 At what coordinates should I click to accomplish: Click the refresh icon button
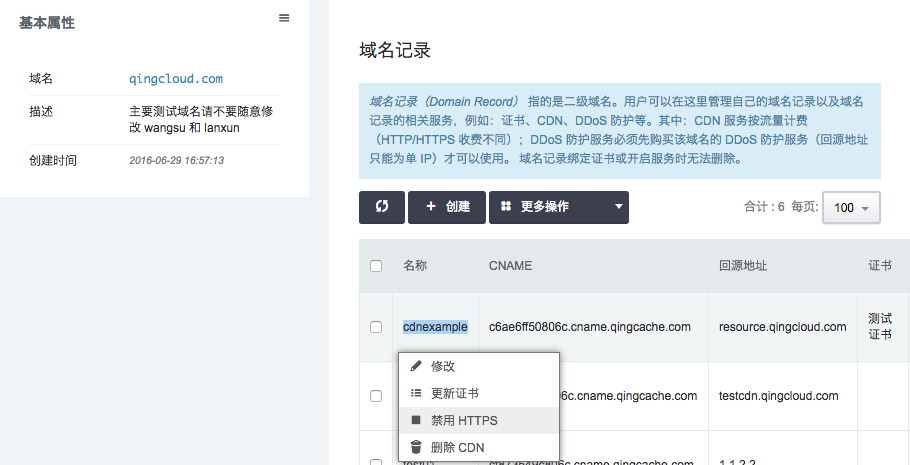(x=381, y=207)
